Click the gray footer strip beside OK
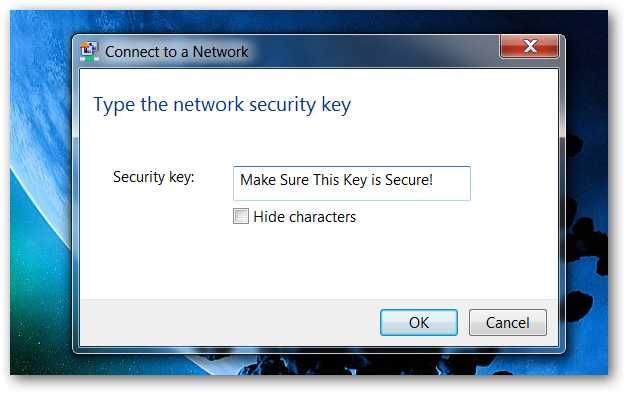 coord(228,322)
